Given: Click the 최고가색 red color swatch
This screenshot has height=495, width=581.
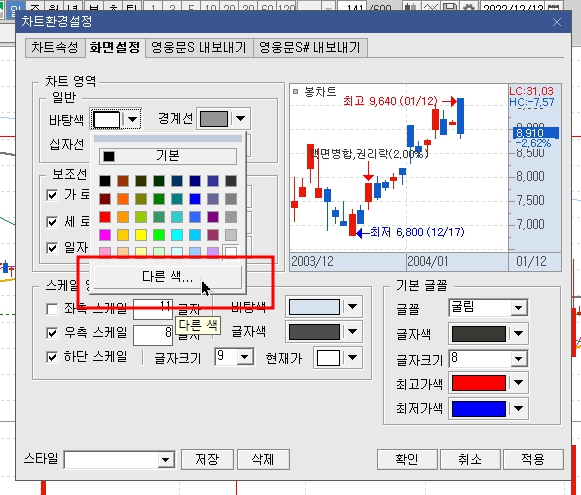Looking at the screenshot, I should point(479,383).
